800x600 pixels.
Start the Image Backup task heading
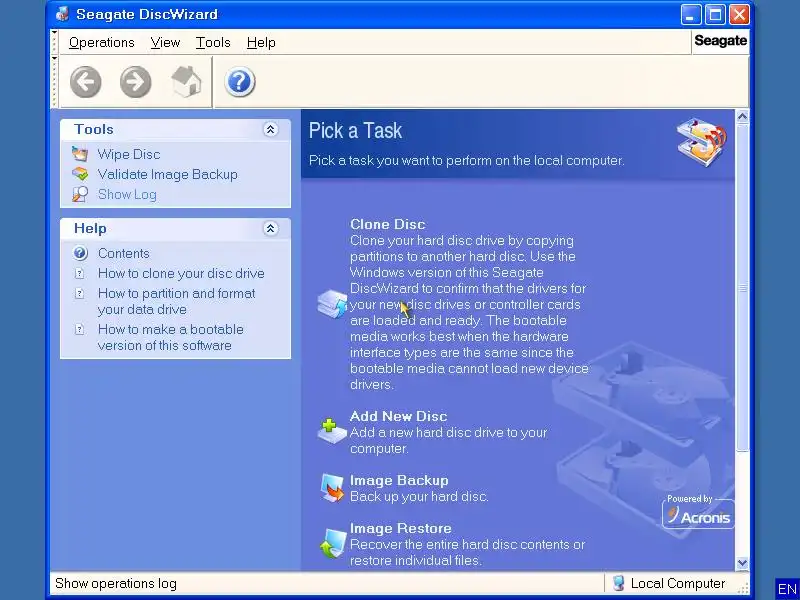coord(399,480)
